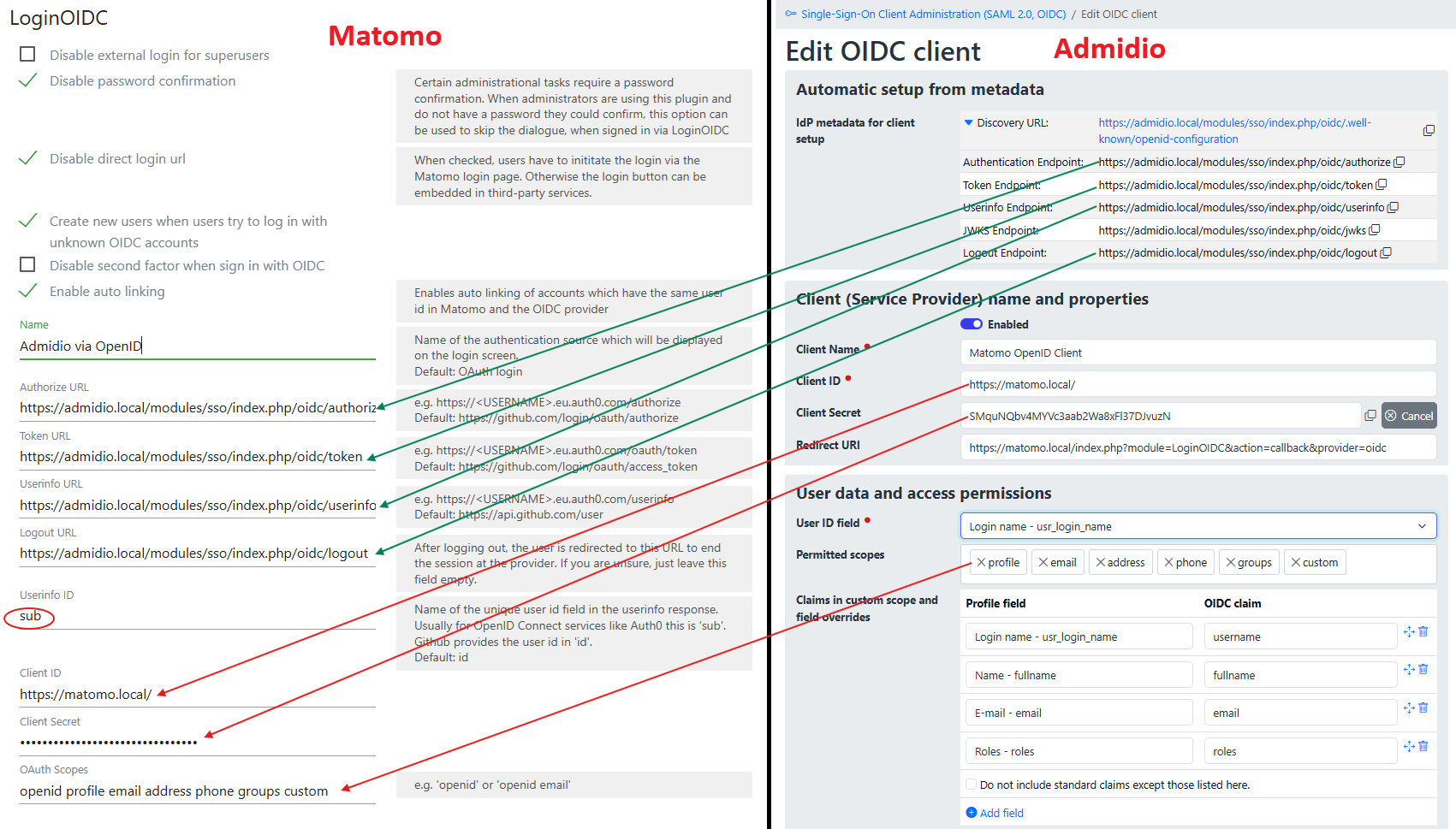
Task: Tick the exclude standard claims checkbox
Action: pyautogui.click(x=972, y=785)
